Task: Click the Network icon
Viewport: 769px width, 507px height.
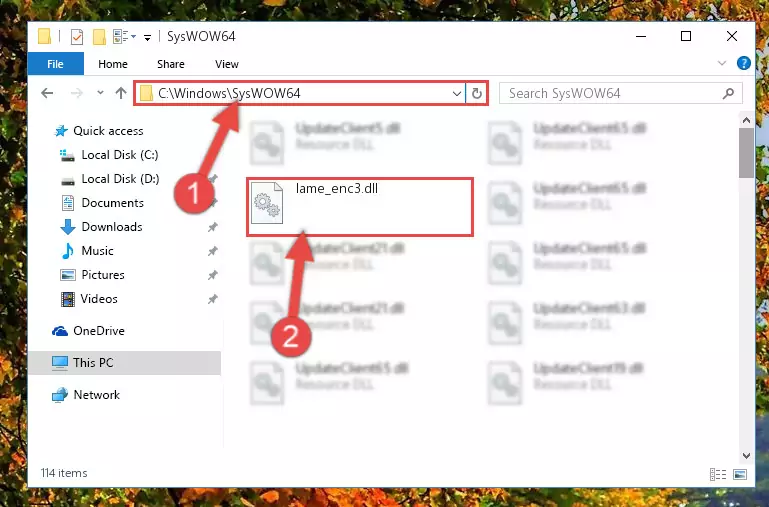Action: (x=60, y=395)
